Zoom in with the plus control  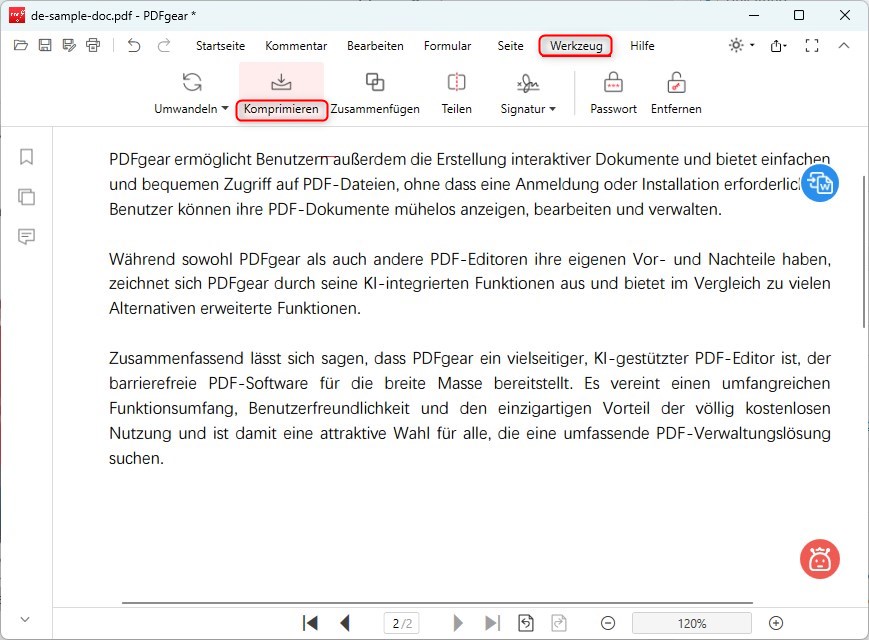point(776,622)
